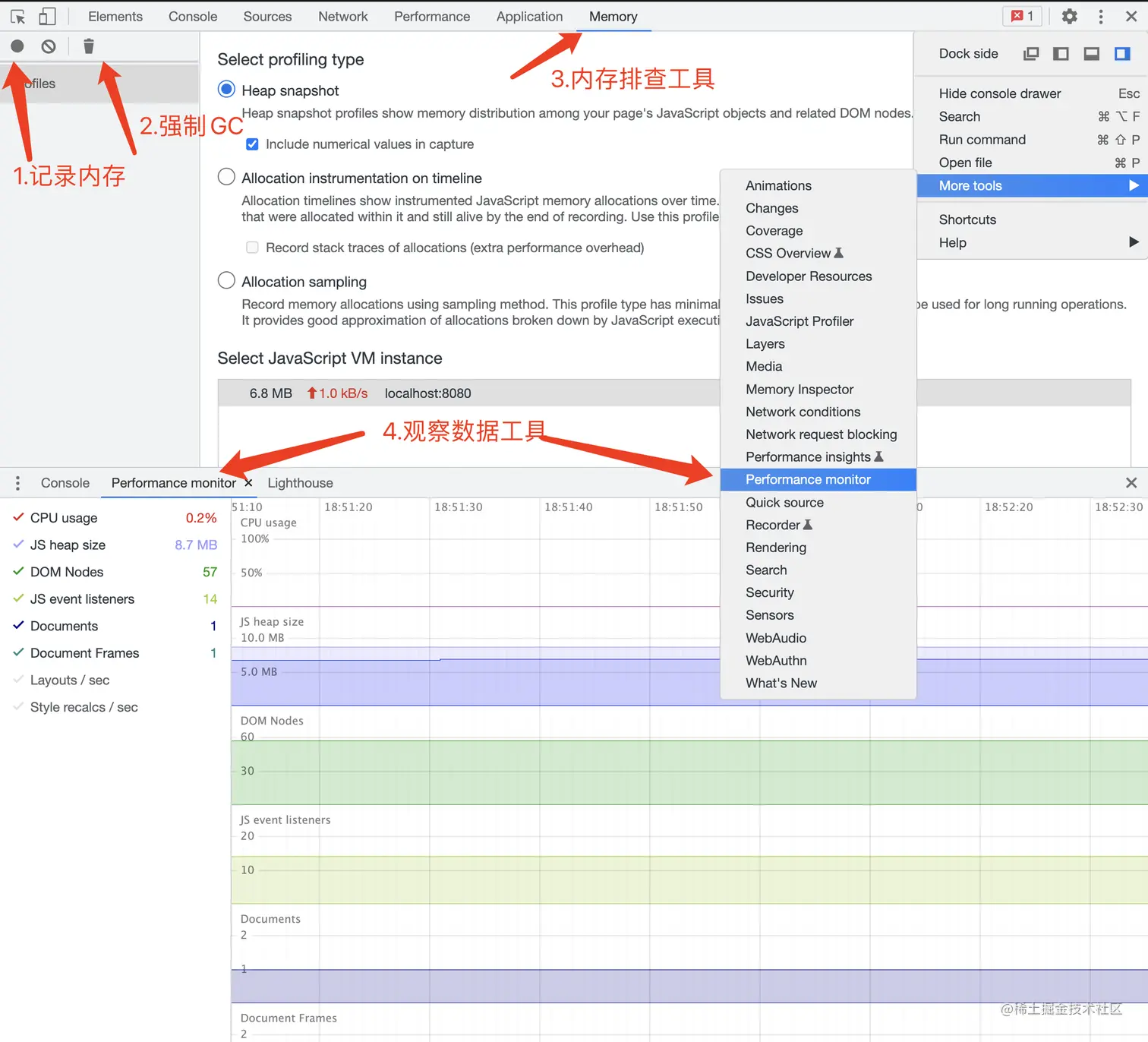Select the localhost:8080 VM instance row
Image resolution: width=1148 pixels, height=1042 pixels.
(x=674, y=393)
